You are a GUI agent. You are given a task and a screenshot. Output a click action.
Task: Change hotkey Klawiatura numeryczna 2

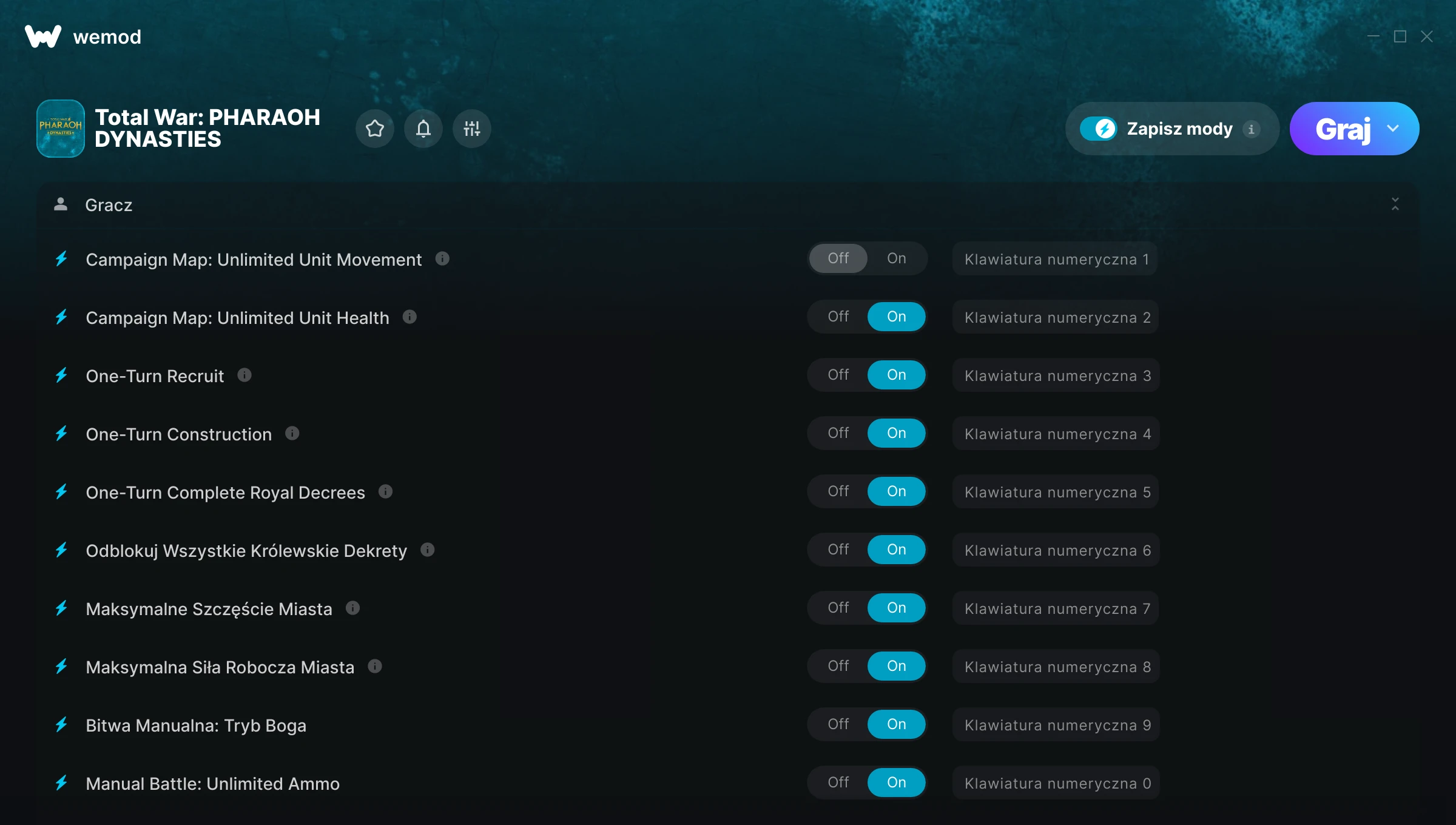click(1056, 317)
